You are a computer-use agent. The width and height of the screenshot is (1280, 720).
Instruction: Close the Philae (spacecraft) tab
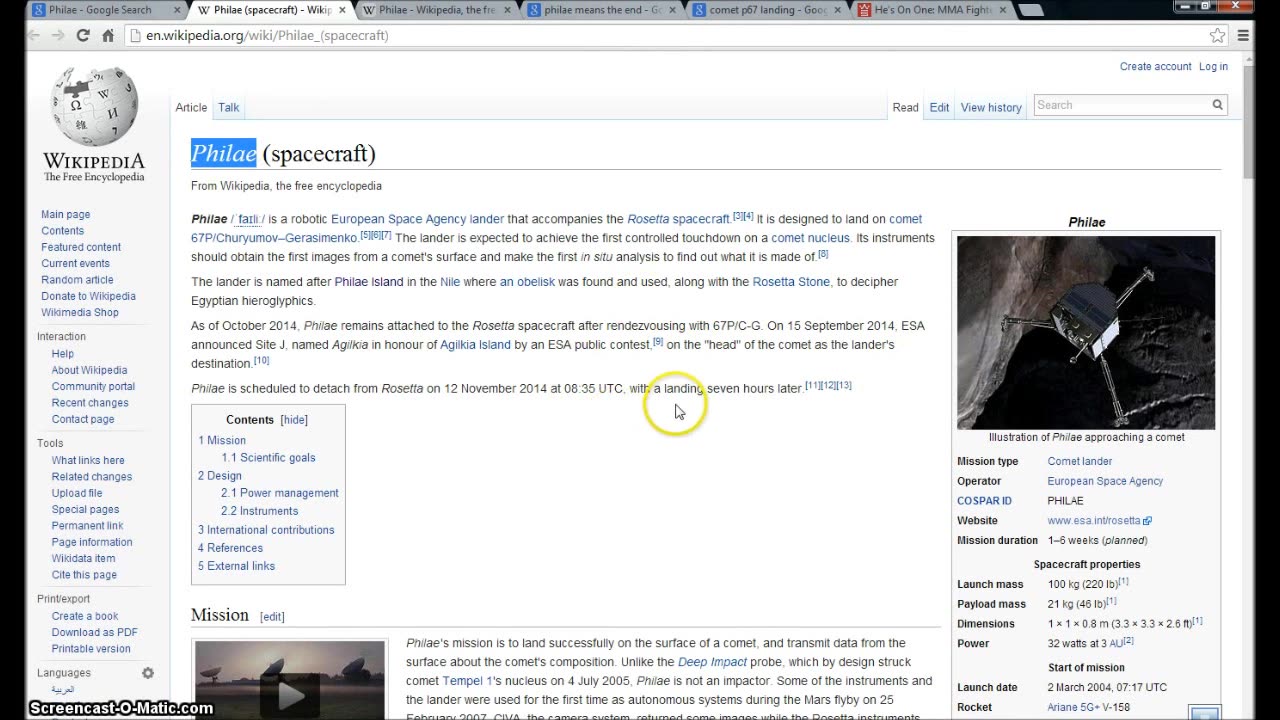click(x=341, y=10)
